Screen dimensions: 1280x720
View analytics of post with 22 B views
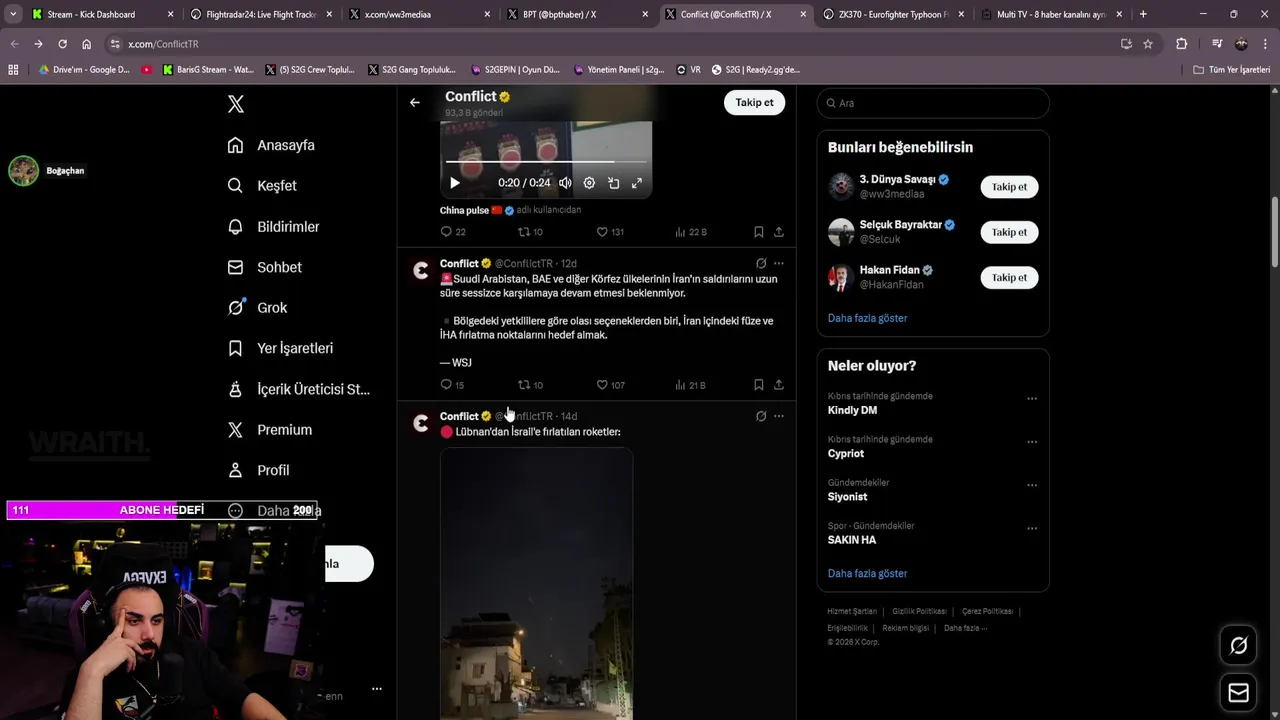(x=690, y=232)
